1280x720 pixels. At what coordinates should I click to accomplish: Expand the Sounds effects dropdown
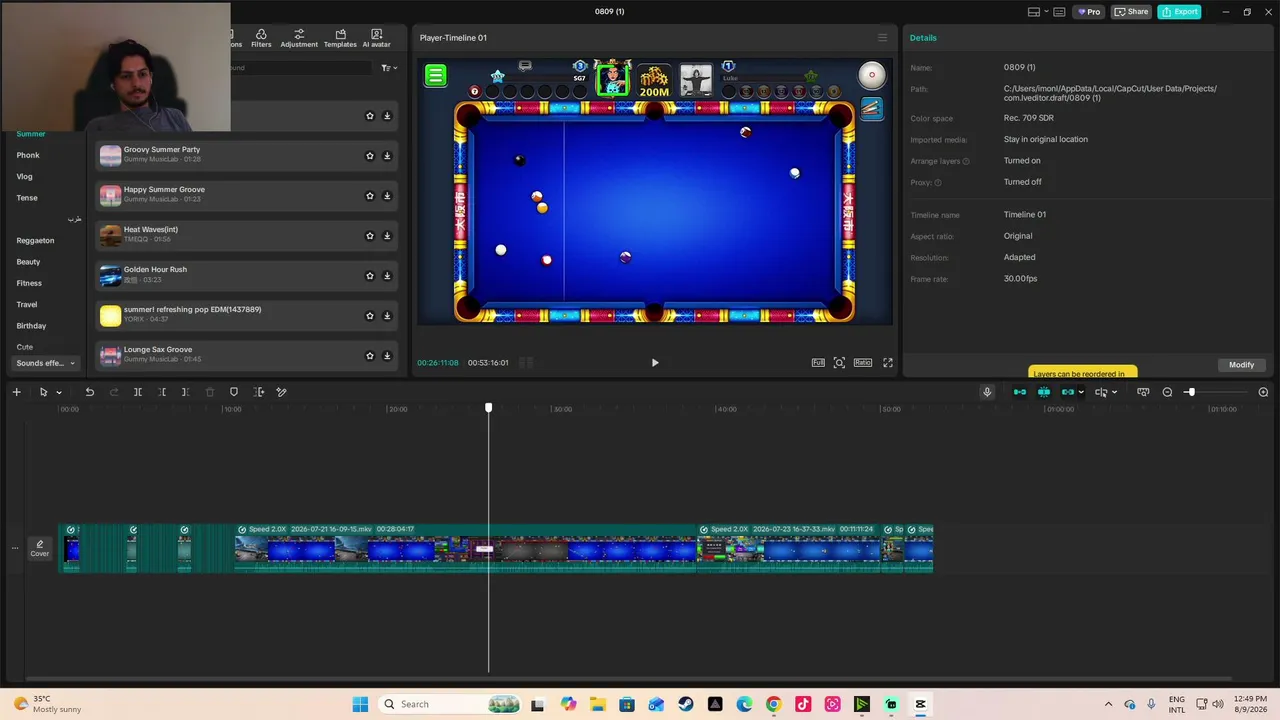click(46, 363)
